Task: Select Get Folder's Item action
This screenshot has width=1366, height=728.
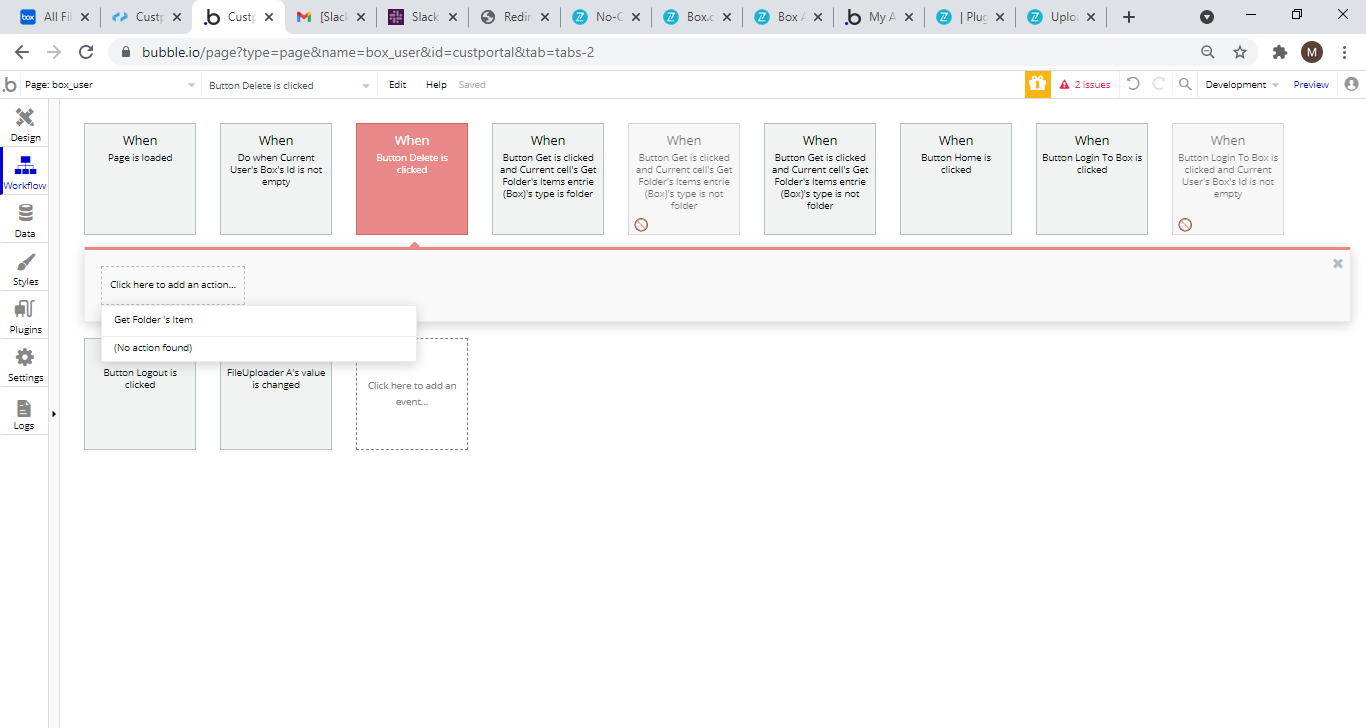Action: point(259,320)
